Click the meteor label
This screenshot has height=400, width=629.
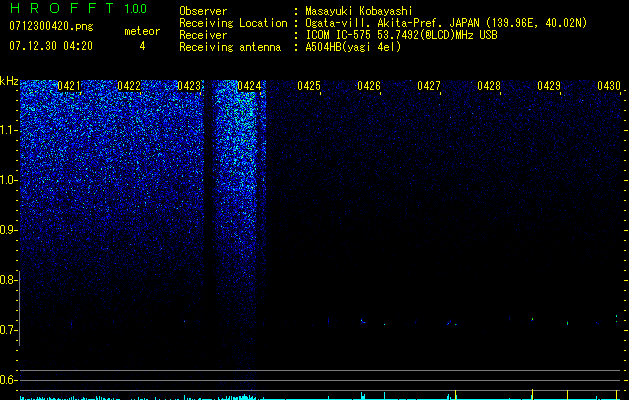coord(142,31)
